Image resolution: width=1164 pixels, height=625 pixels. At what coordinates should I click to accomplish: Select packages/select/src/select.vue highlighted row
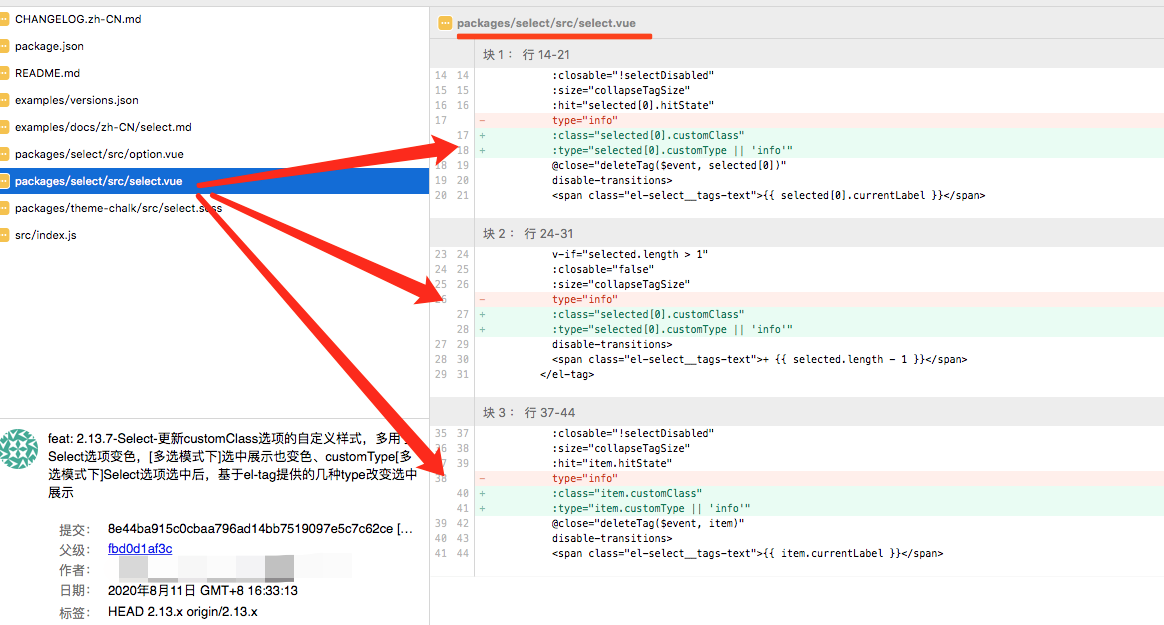(215, 181)
